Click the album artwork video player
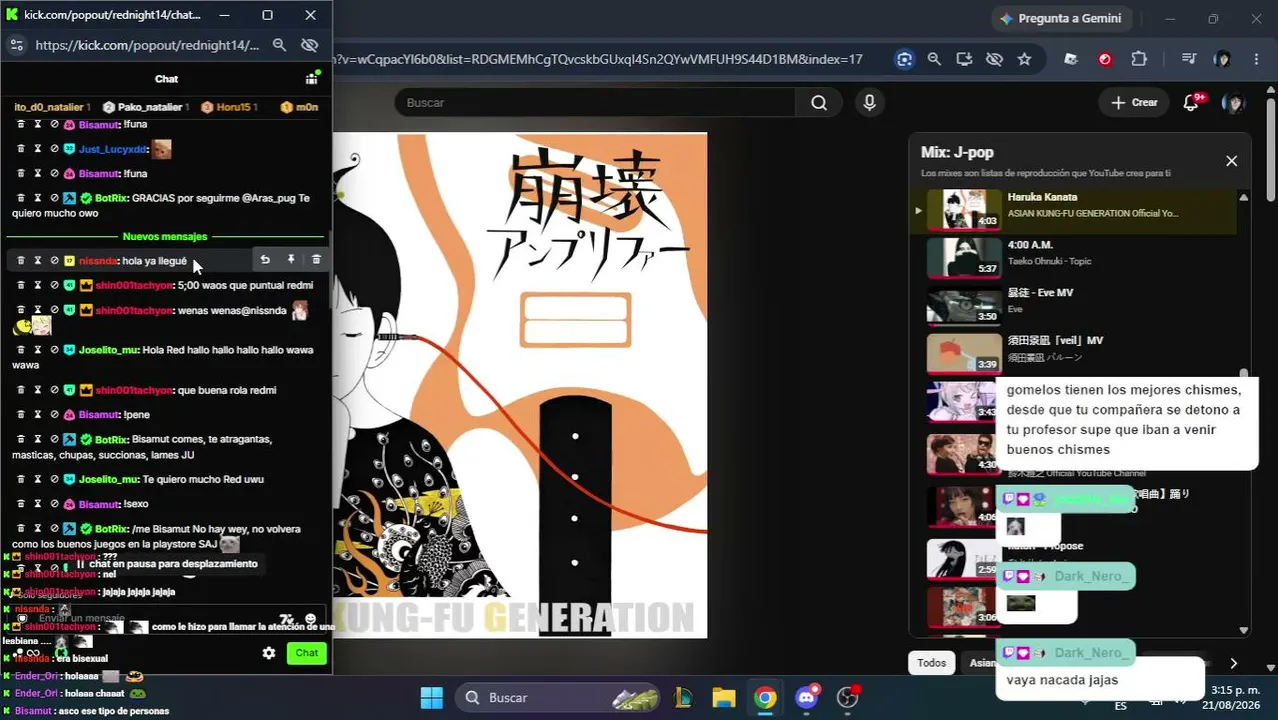1278x720 pixels. [x=520, y=385]
